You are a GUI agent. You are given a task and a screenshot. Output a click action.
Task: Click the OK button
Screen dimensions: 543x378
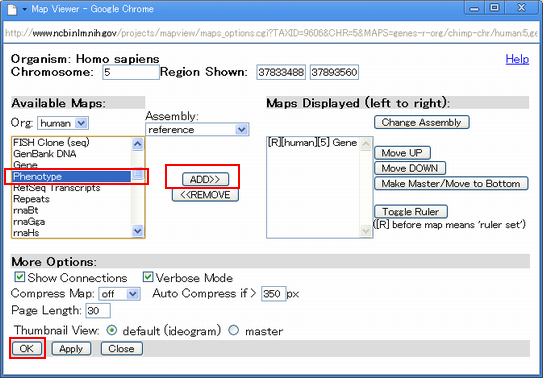[27, 349]
